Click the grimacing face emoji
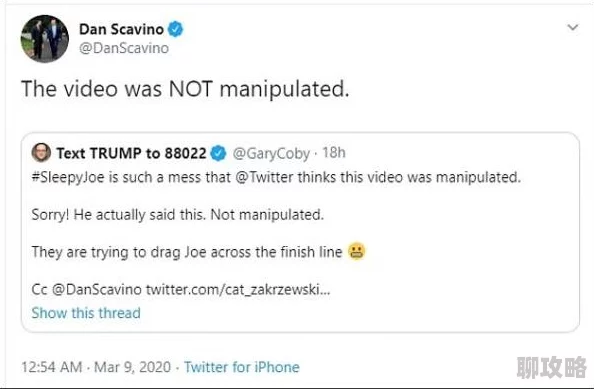This screenshot has width=594, height=389. point(356,252)
